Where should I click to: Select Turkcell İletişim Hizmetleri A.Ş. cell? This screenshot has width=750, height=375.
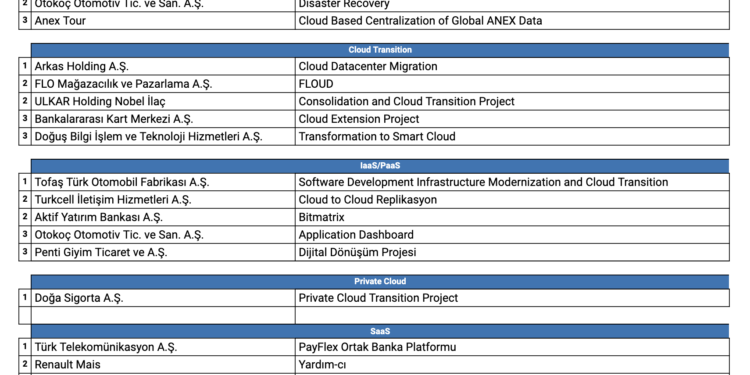(x=163, y=200)
